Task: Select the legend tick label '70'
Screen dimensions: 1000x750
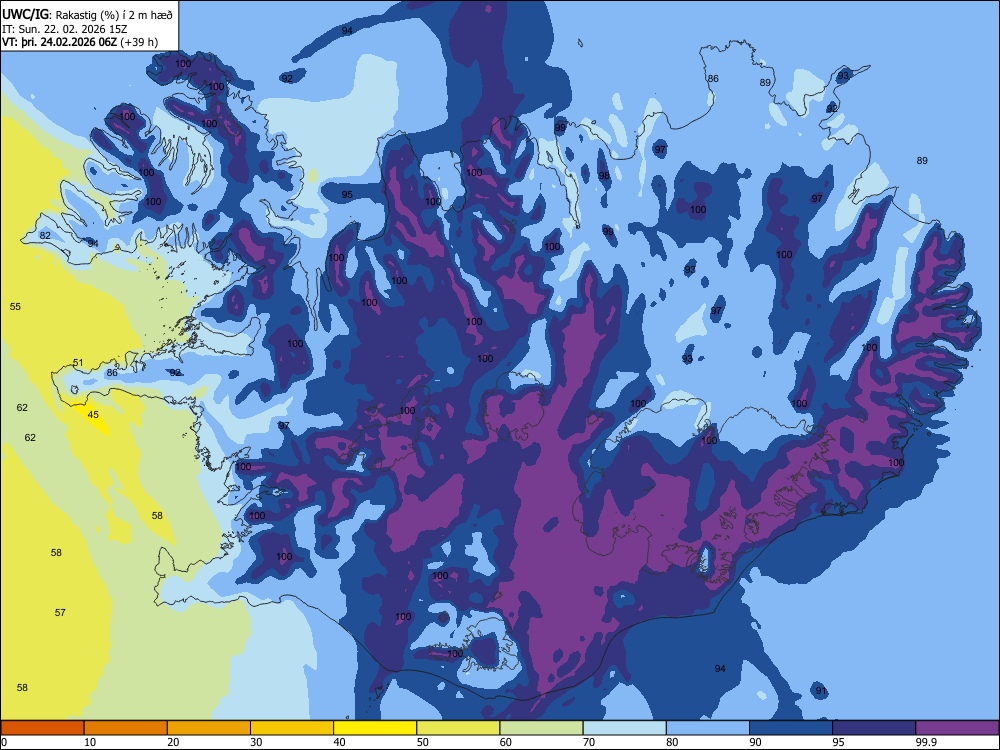Action: click(x=589, y=742)
